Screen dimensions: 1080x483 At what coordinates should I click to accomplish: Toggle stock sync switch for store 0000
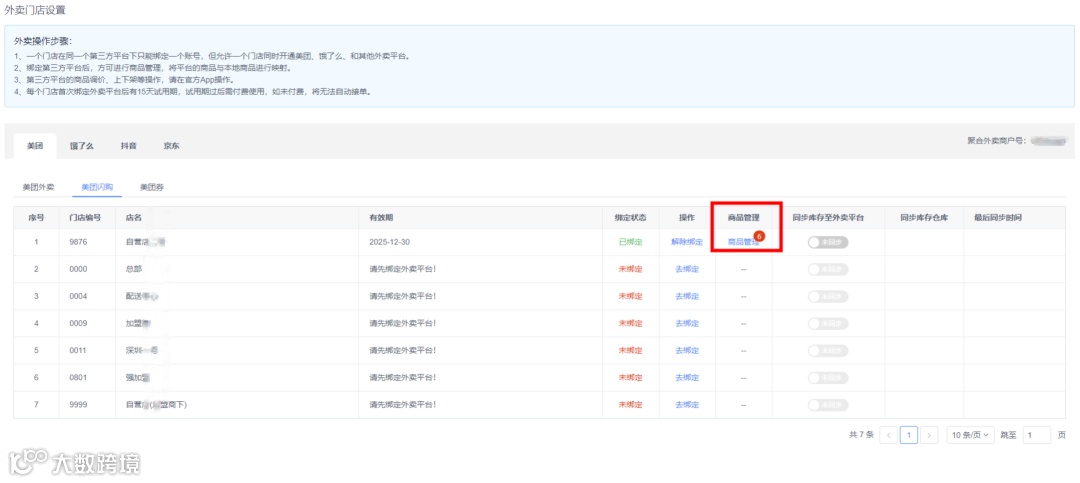[828, 269]
